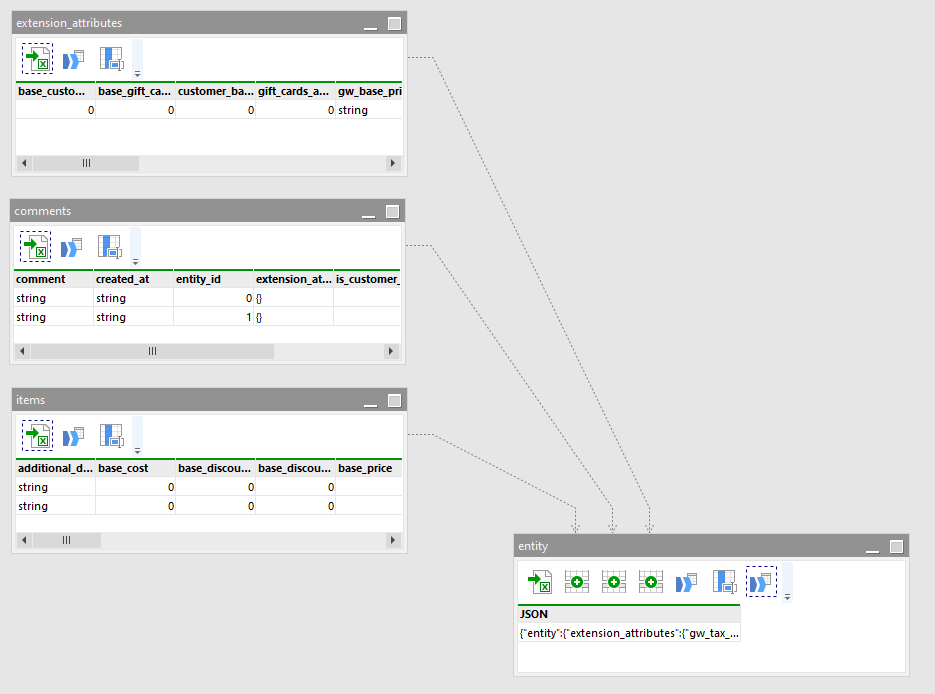Click the horizontal scrollbar thumb in comments panel
This screenshot has width=935, height=694.
coord(150,351)
